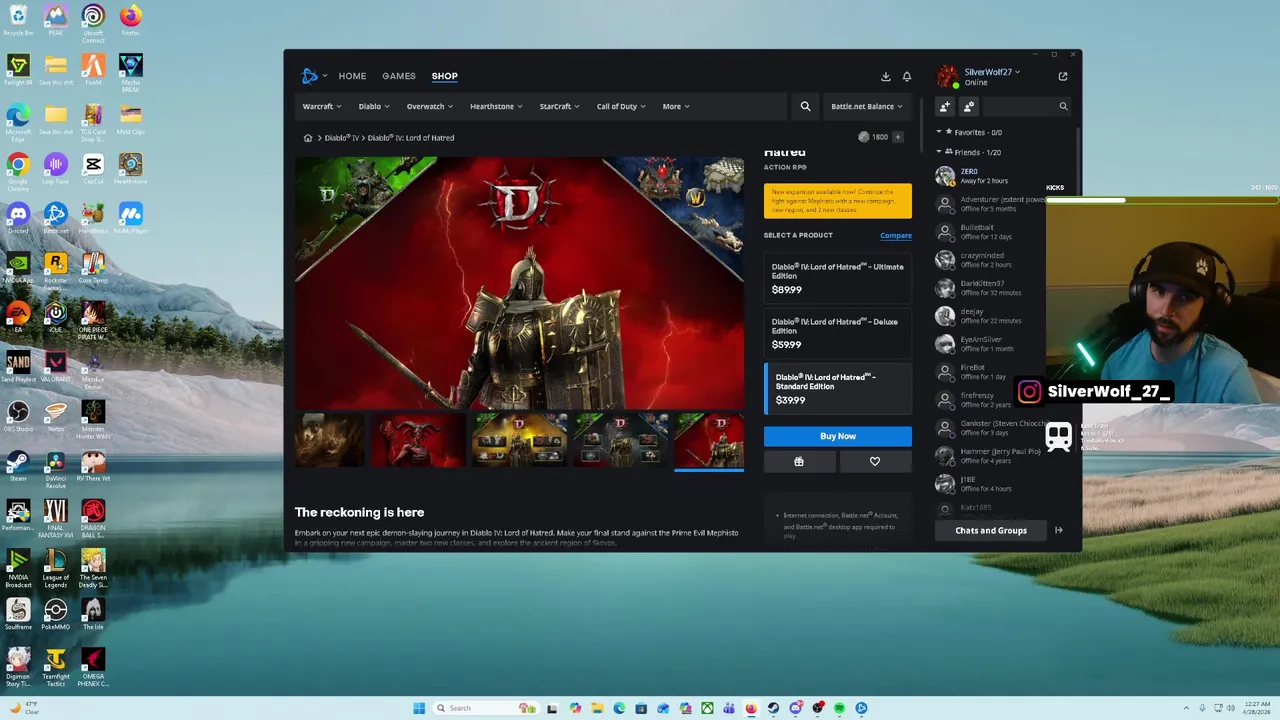
Task: Expand the StarCraft dropdown
Action: [x=560, y=106]
